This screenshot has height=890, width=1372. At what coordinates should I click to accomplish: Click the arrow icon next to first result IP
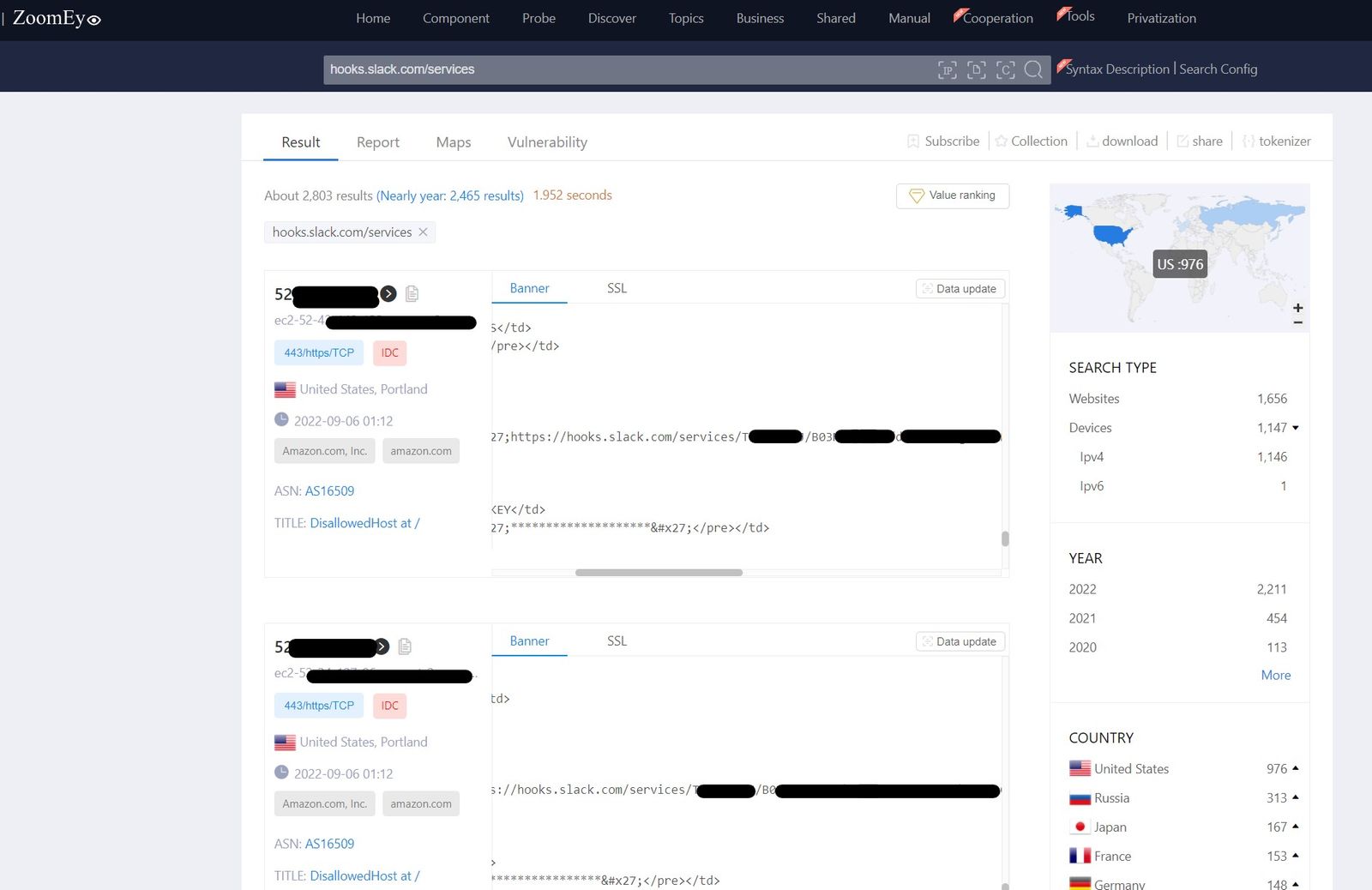coord(388,294)
